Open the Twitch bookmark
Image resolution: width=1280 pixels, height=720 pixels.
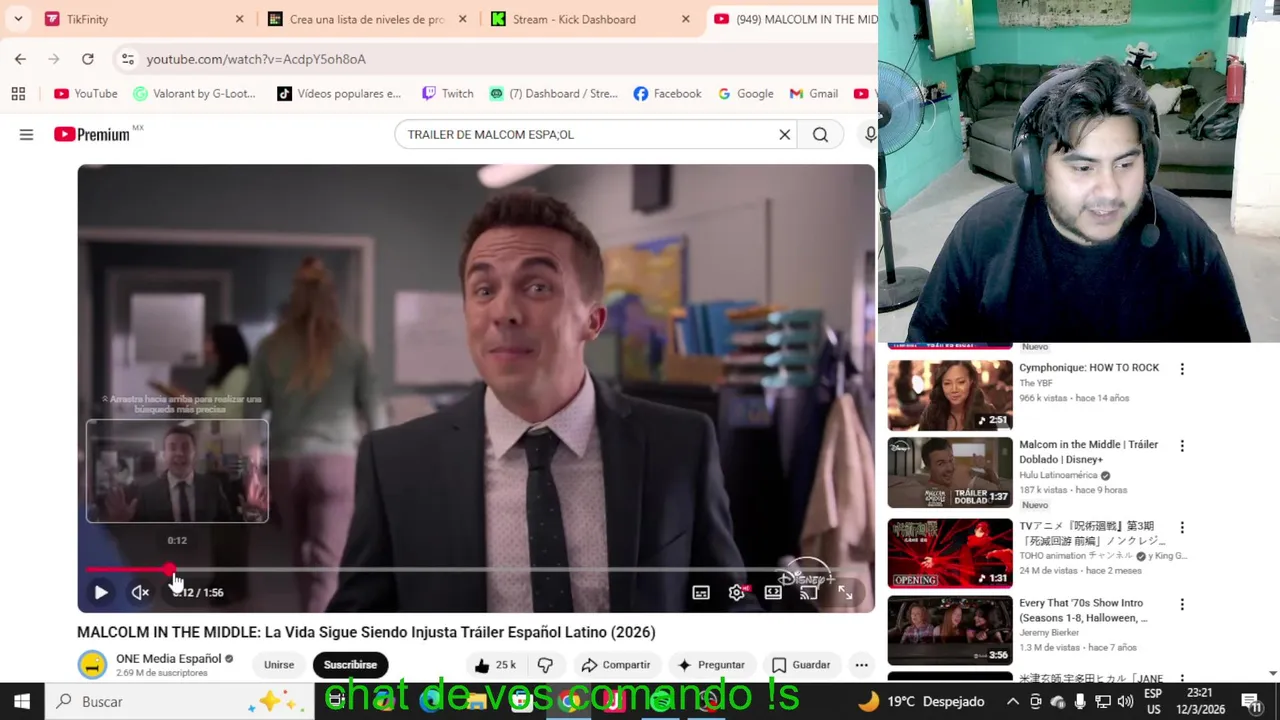click(x=447, y=94)
